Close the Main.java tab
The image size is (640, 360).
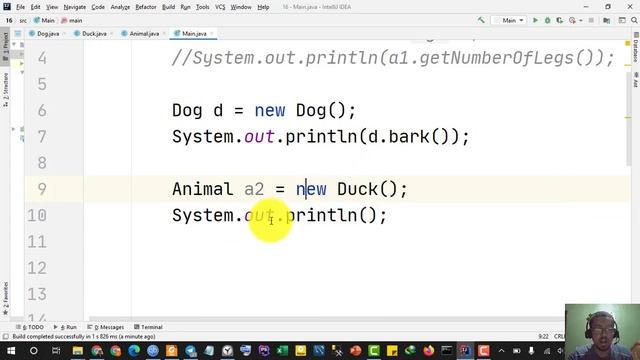pos(212,33)
